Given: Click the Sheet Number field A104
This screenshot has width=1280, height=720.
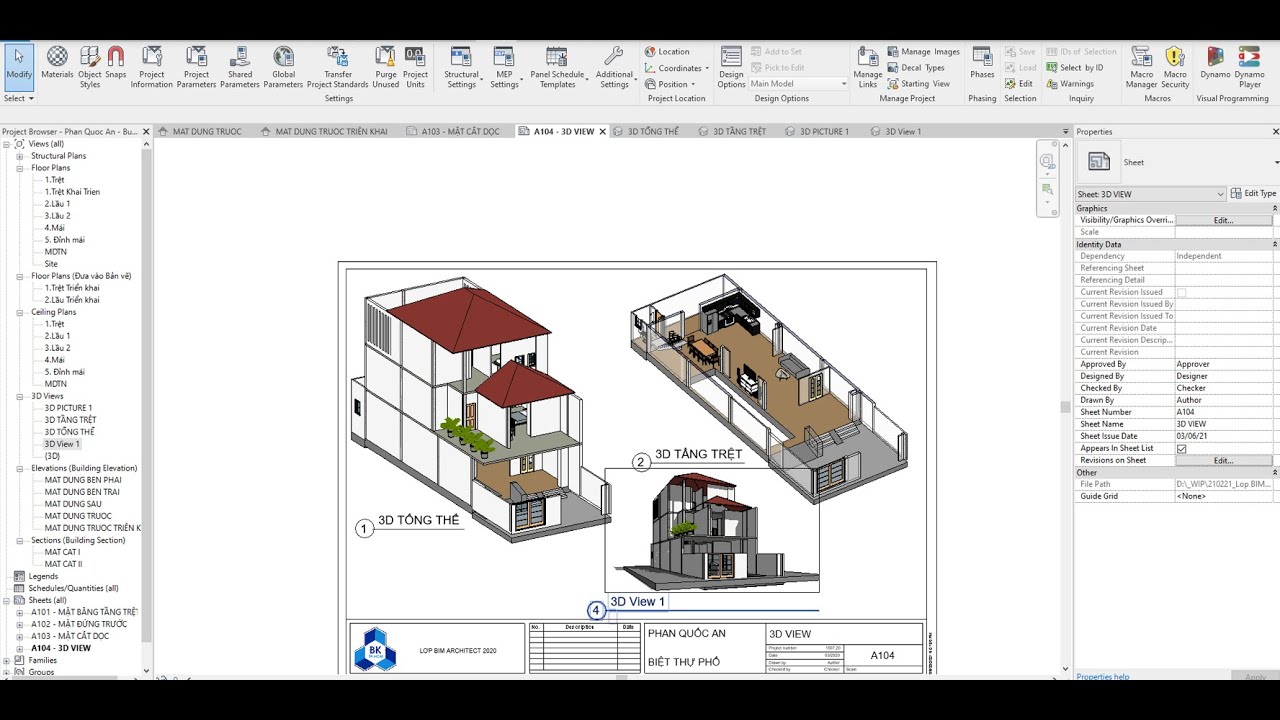Looking at the screenshot, I should (x=1224, y=412).
